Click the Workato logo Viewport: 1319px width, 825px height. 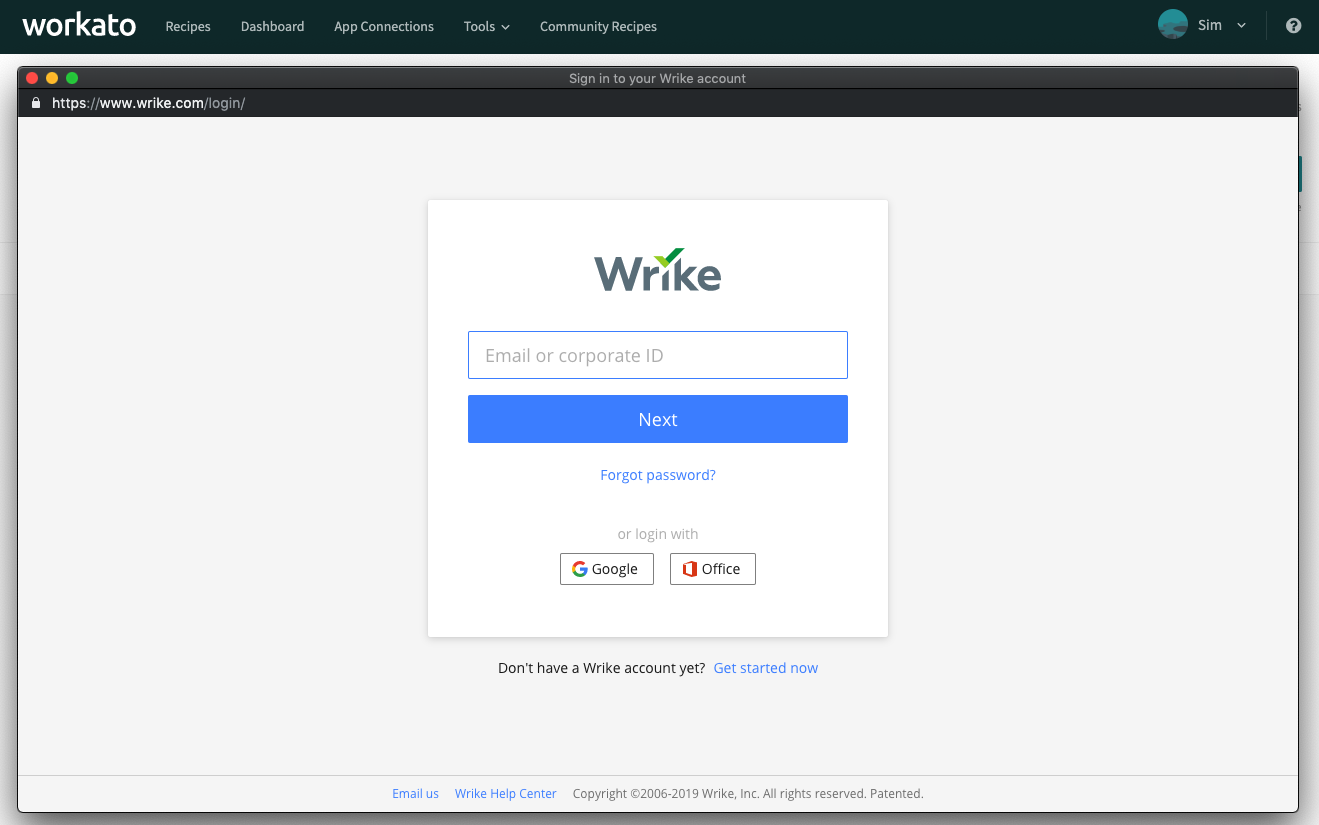(x=79, y=25)
